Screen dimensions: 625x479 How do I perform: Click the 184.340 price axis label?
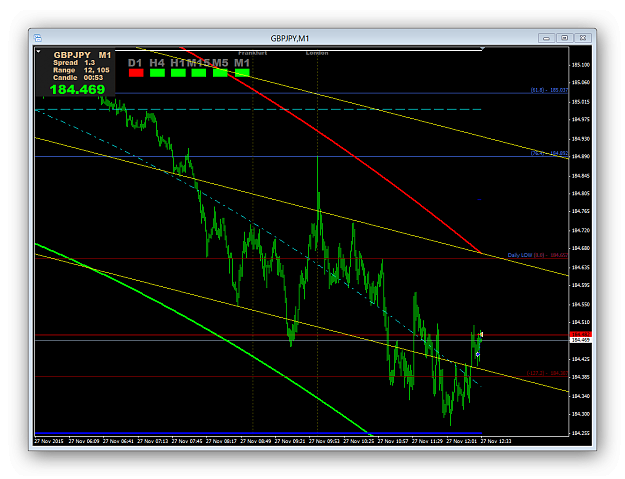pos(581,396)
